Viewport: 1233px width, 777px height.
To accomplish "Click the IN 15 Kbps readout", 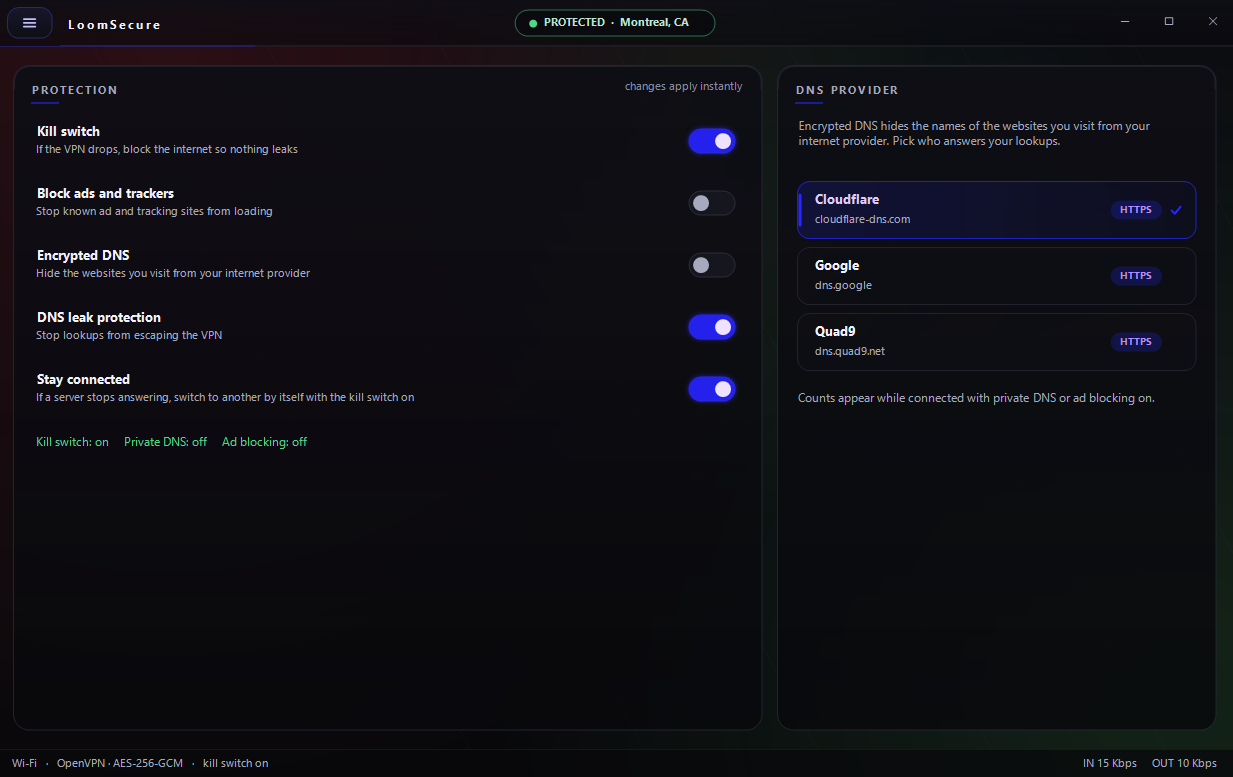I will click(1110, 763).
